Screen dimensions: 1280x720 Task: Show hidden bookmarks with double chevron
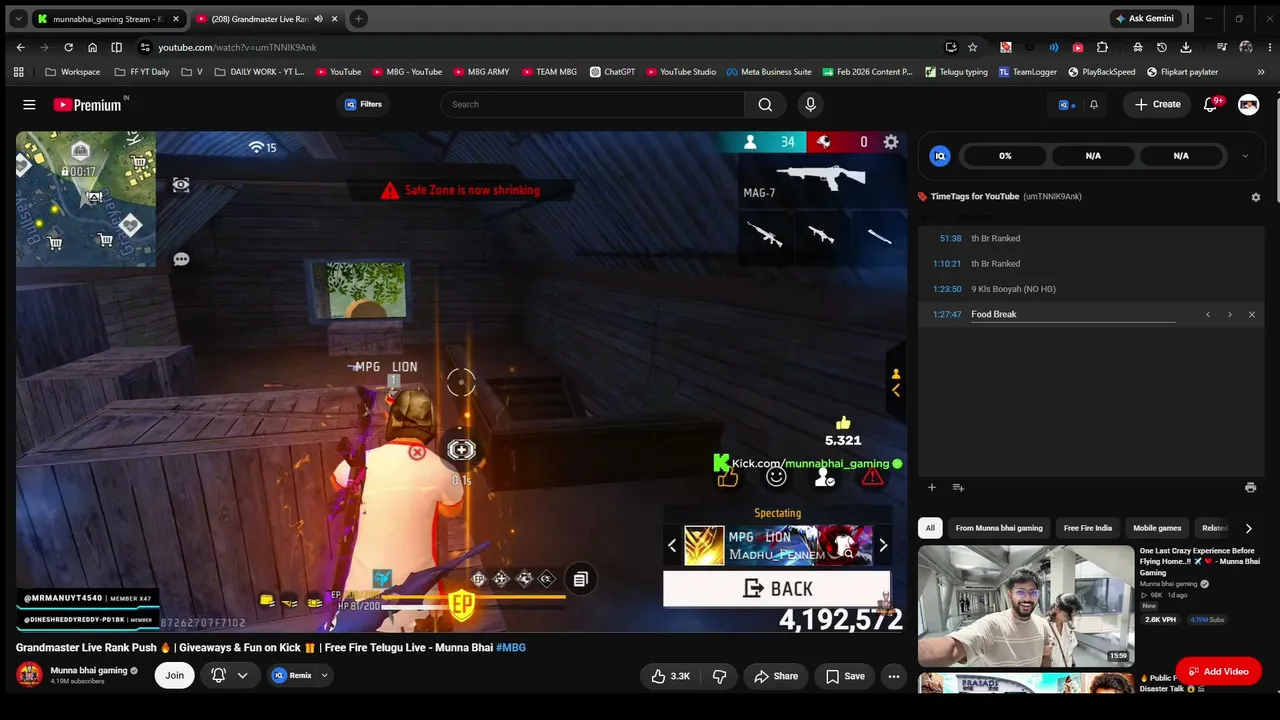pos(1261,72)
